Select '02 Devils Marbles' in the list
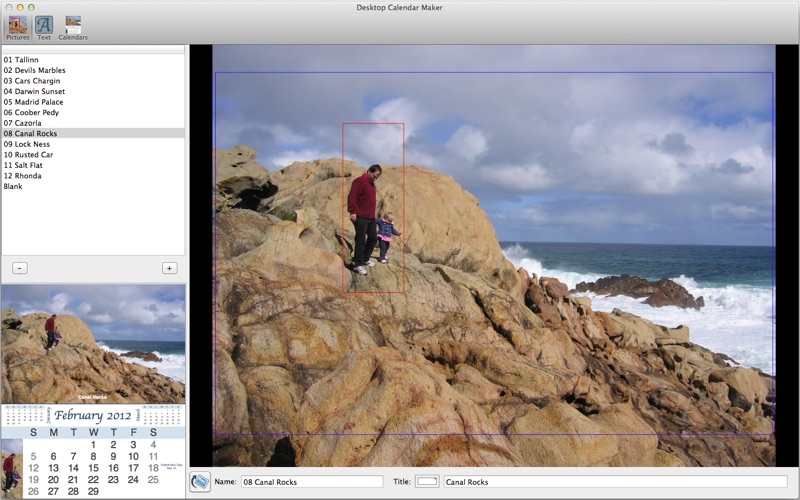800x500 pixels. click(x=93, y=70)
